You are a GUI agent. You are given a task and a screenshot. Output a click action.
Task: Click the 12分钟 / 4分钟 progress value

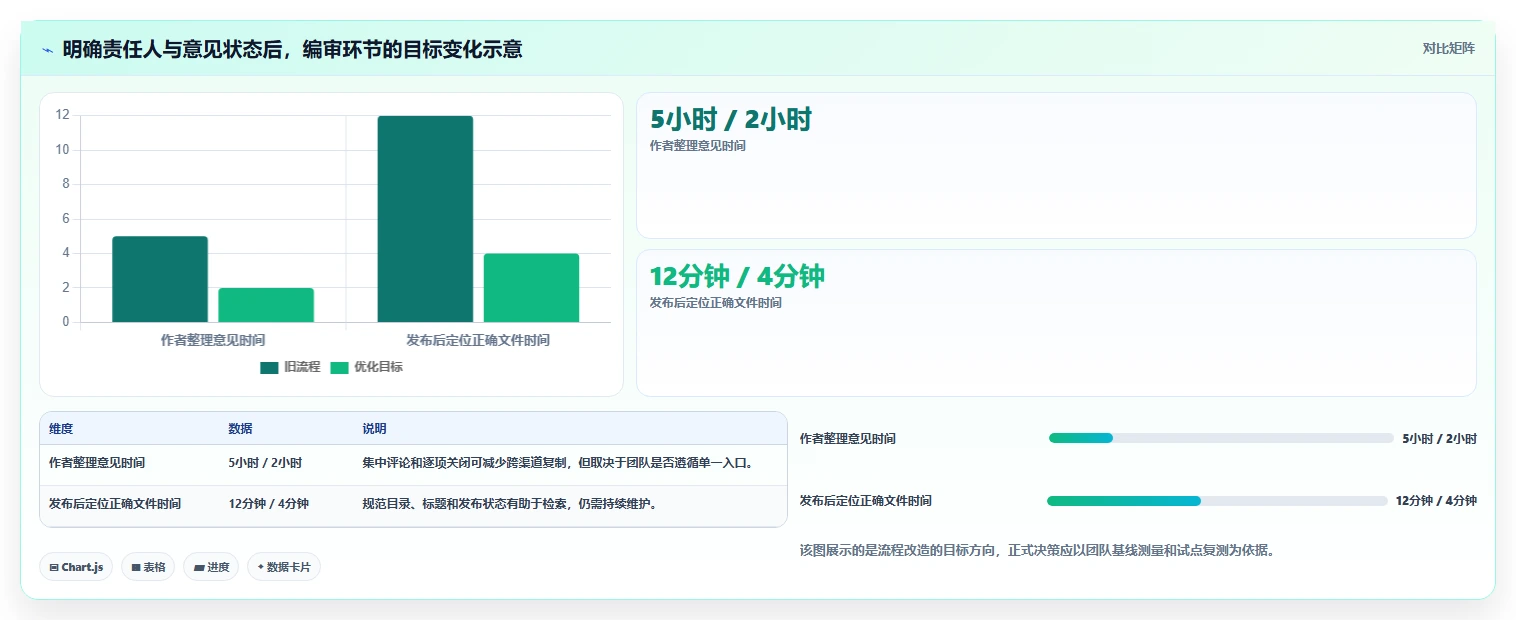(x=1436, y=501)
